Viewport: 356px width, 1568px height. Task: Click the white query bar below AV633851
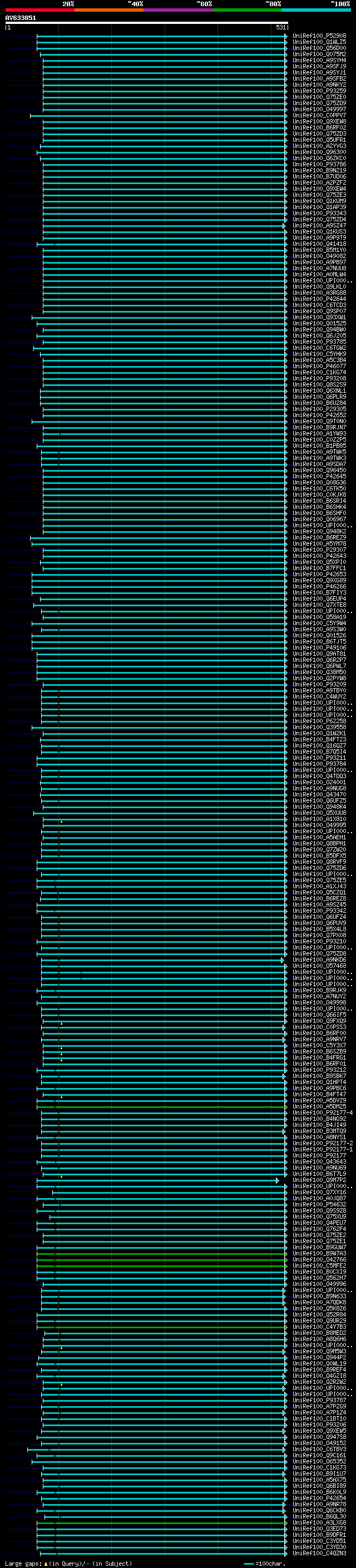[x=147, y=22]
